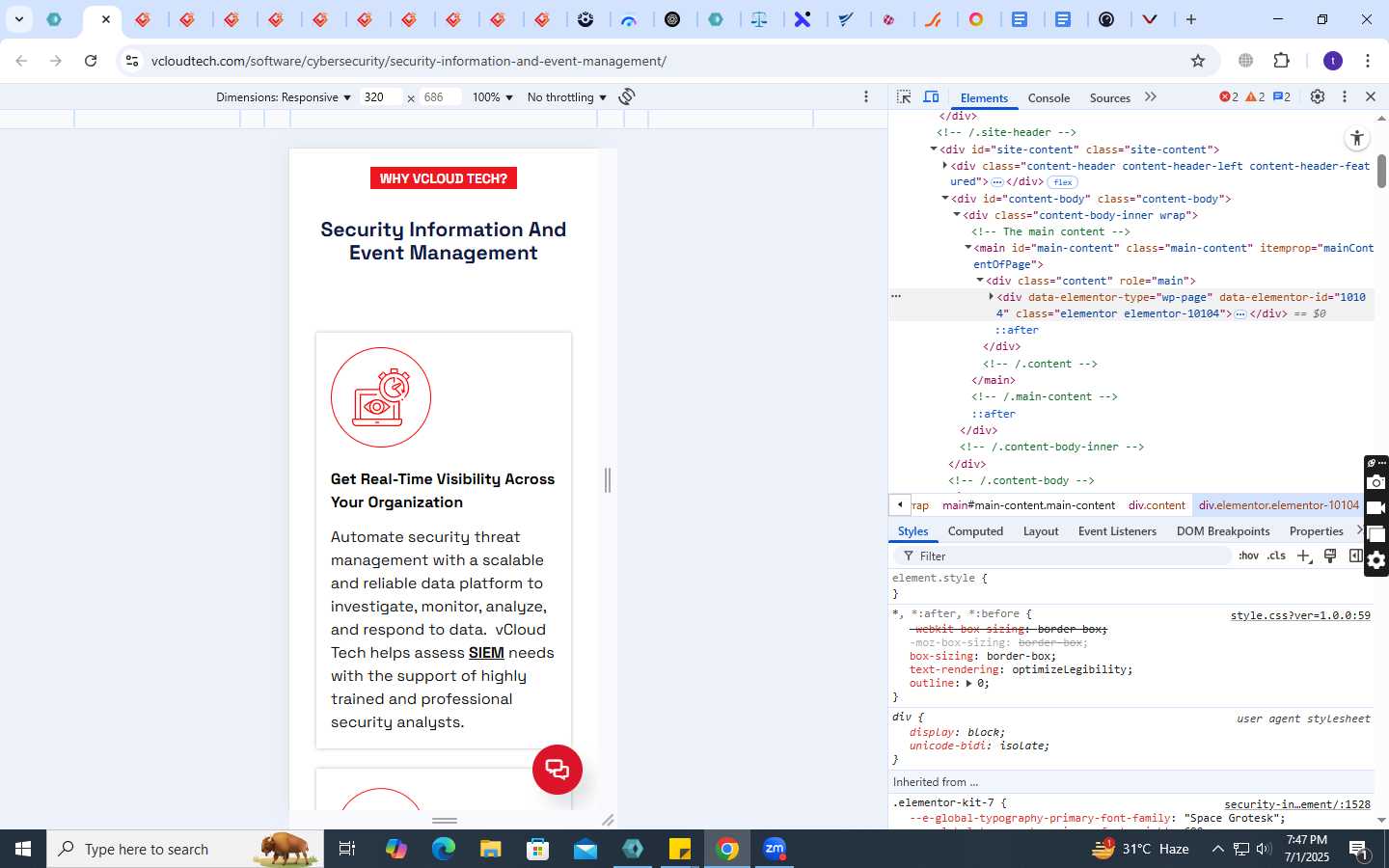The height and width of the screenshot is (868, 1389).
Task: Open DevTools settings gear
Action: tap(1318, 96)
